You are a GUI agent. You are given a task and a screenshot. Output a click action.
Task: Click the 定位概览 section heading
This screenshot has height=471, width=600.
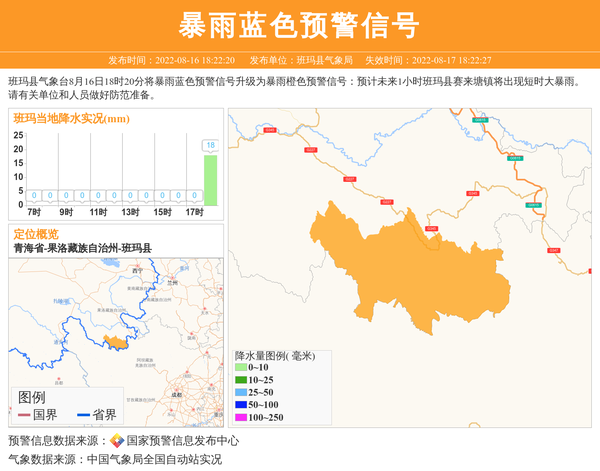click(x=36, y=234)
